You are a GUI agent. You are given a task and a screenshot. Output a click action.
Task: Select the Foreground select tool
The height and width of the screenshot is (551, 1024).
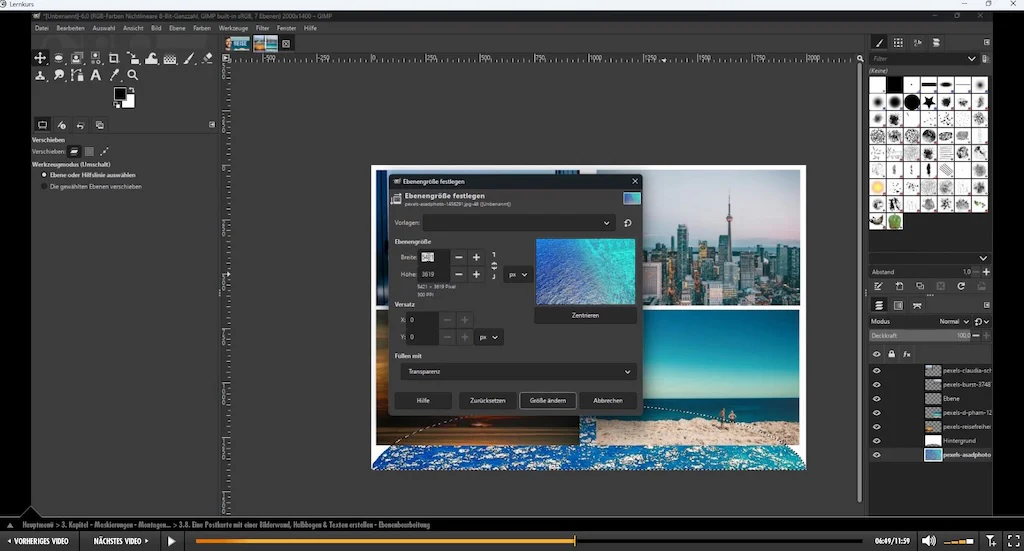(77, 58)
